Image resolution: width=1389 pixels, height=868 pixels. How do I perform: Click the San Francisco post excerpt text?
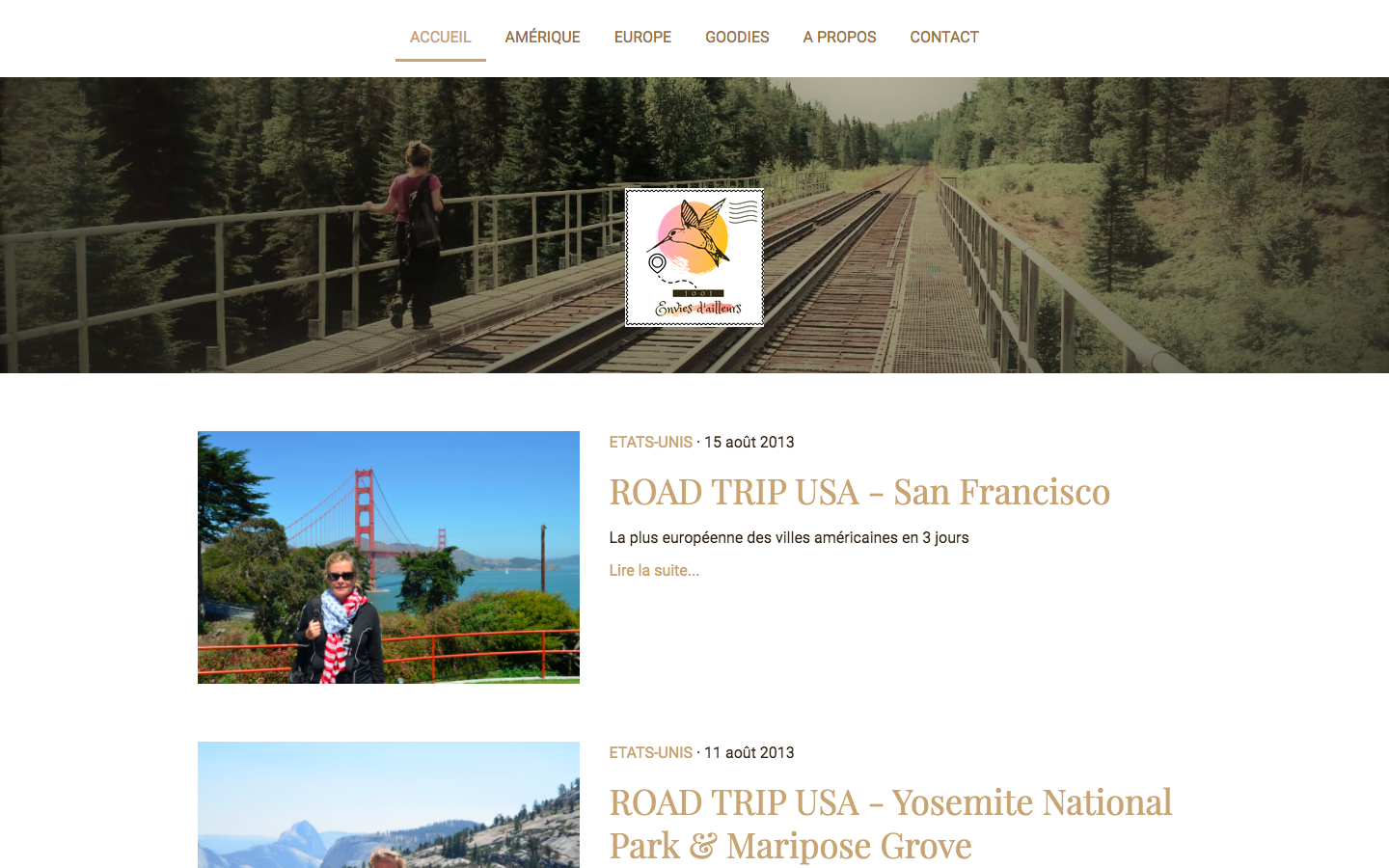(x=789, y=537)
